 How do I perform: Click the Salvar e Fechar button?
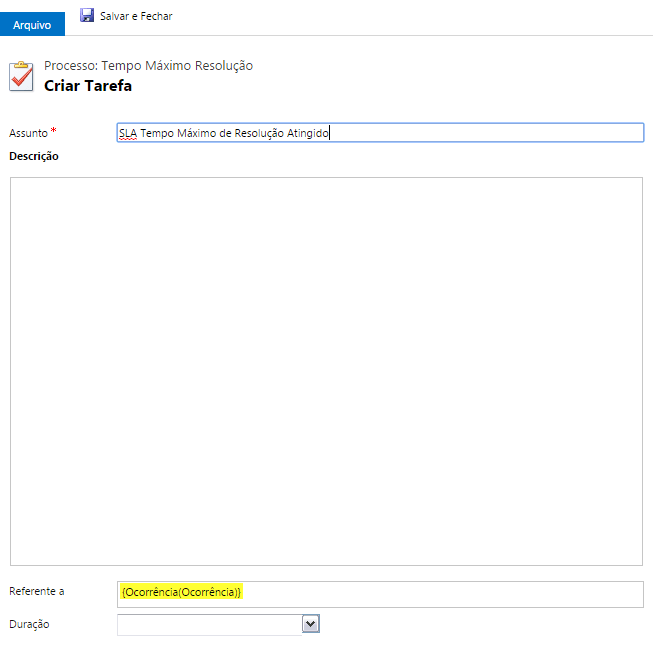[136, 16]
